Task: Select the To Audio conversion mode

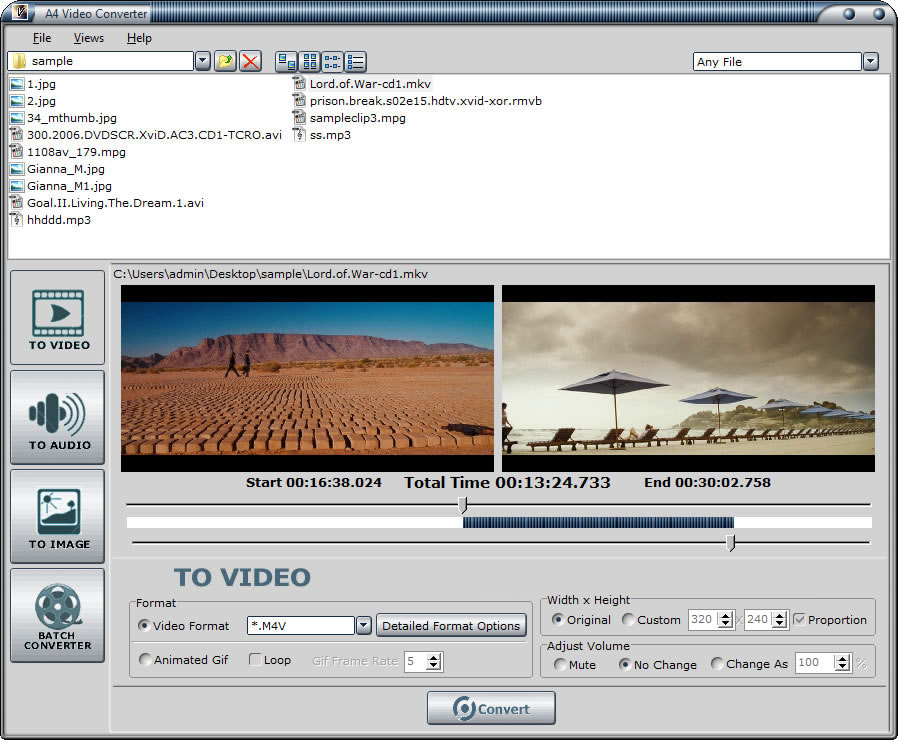Action: click(x=56, y=417)
